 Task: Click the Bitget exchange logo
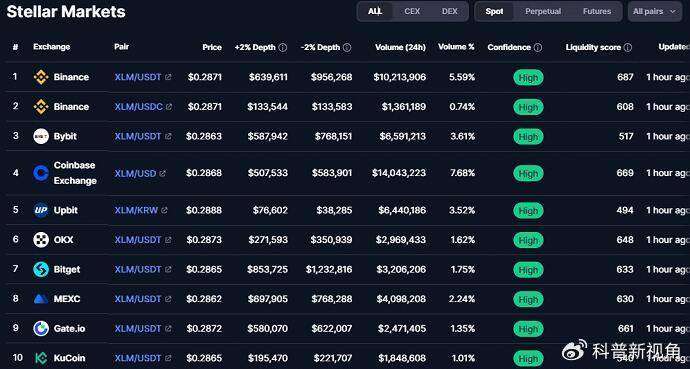[41, 269]
